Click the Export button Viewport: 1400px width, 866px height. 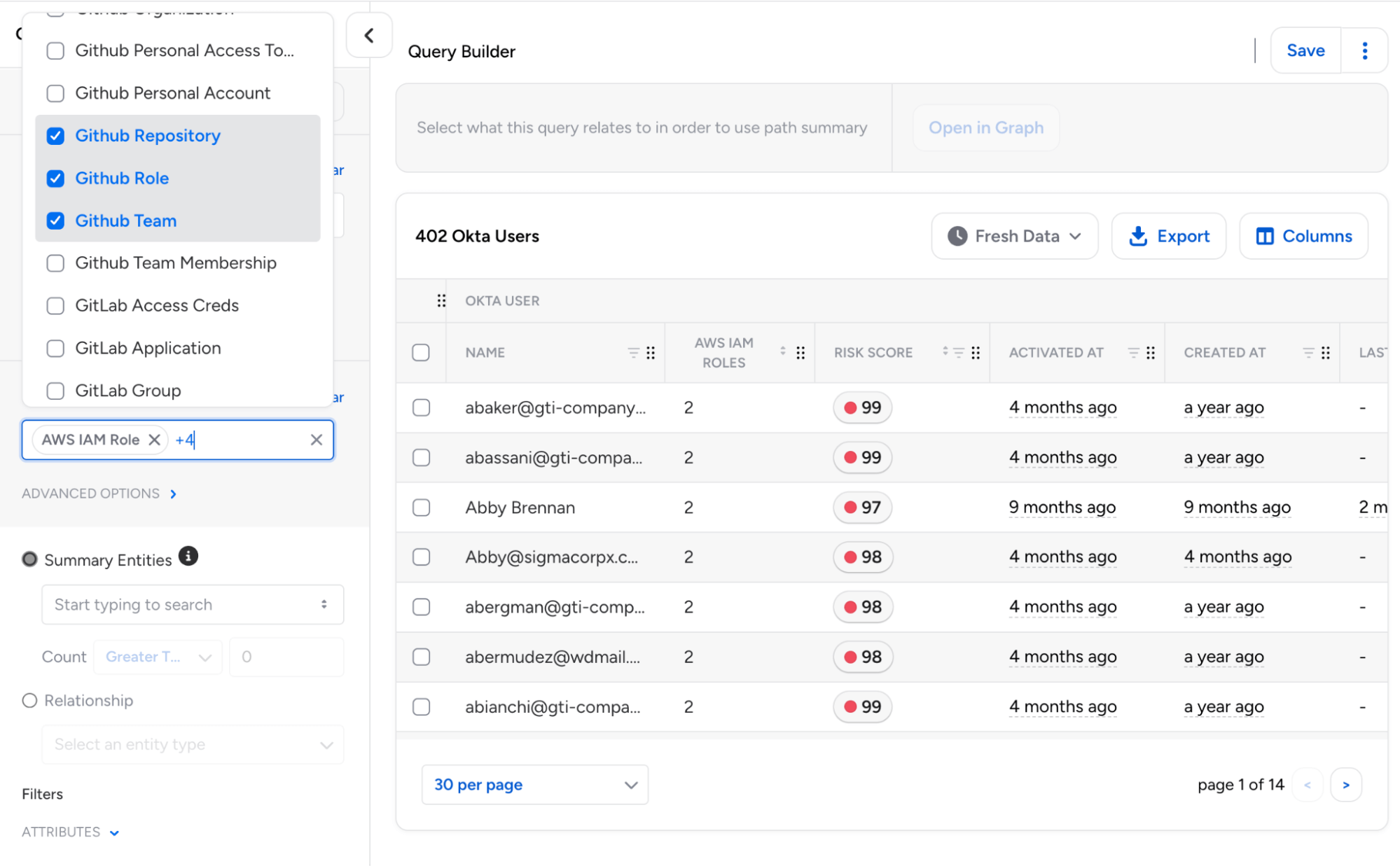pyautogui.click(x=1169, y=237)
